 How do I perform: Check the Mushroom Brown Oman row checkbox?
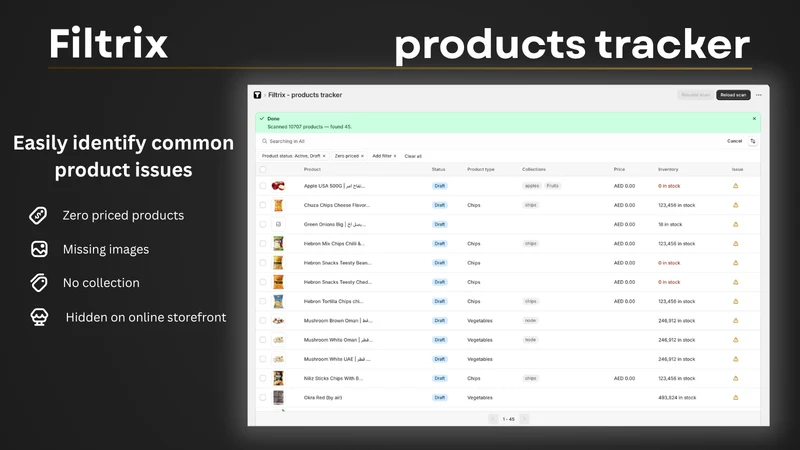(263, 320)
